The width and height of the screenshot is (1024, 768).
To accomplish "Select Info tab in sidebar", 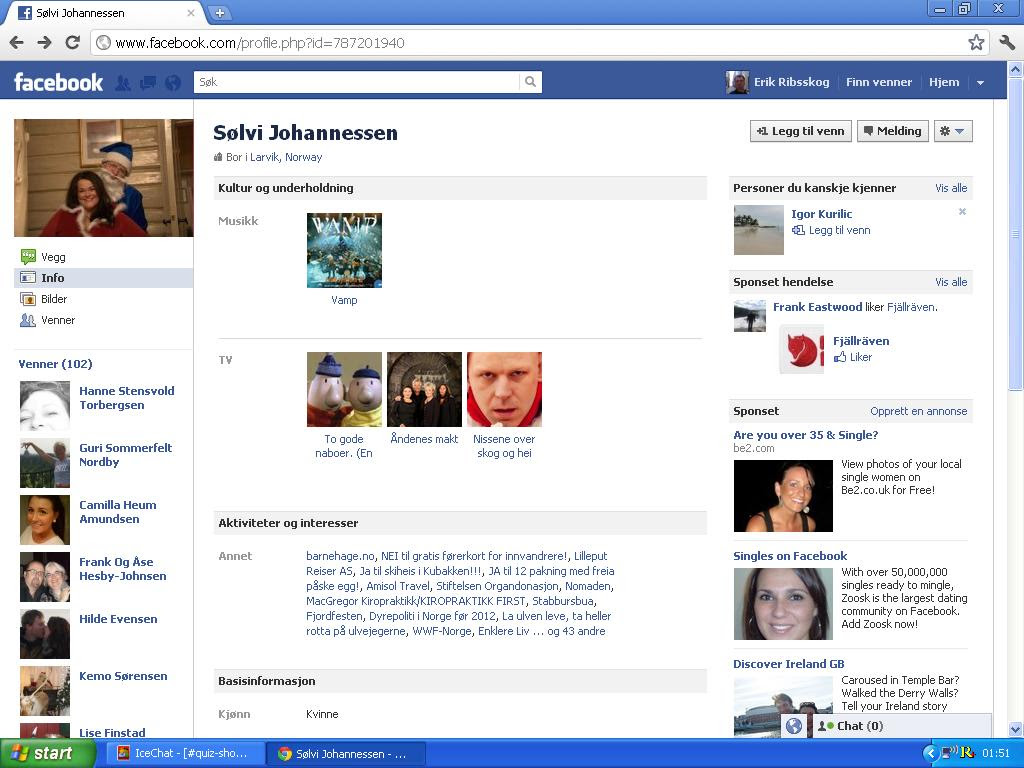I will pos(103,278).
